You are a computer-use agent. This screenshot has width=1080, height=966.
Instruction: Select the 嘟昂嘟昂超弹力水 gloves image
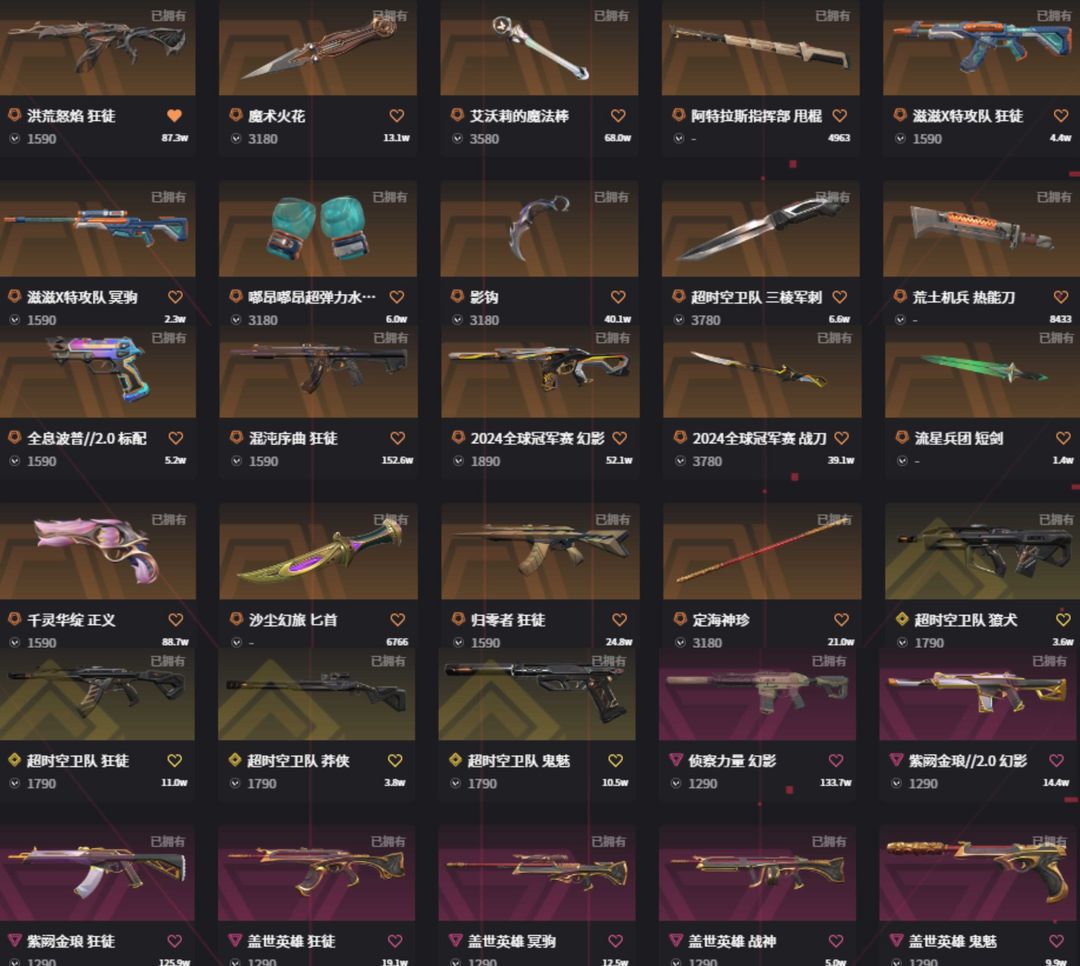(318, 229)
